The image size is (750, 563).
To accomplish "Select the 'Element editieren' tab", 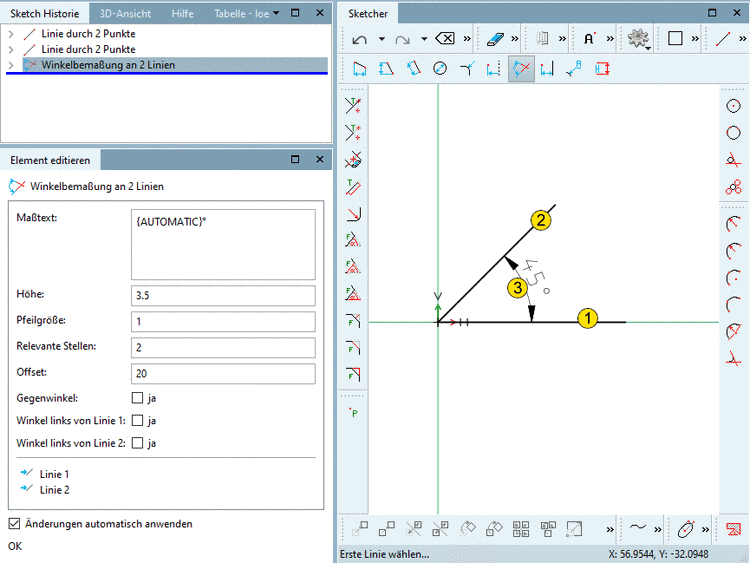I will pos(50,160).
